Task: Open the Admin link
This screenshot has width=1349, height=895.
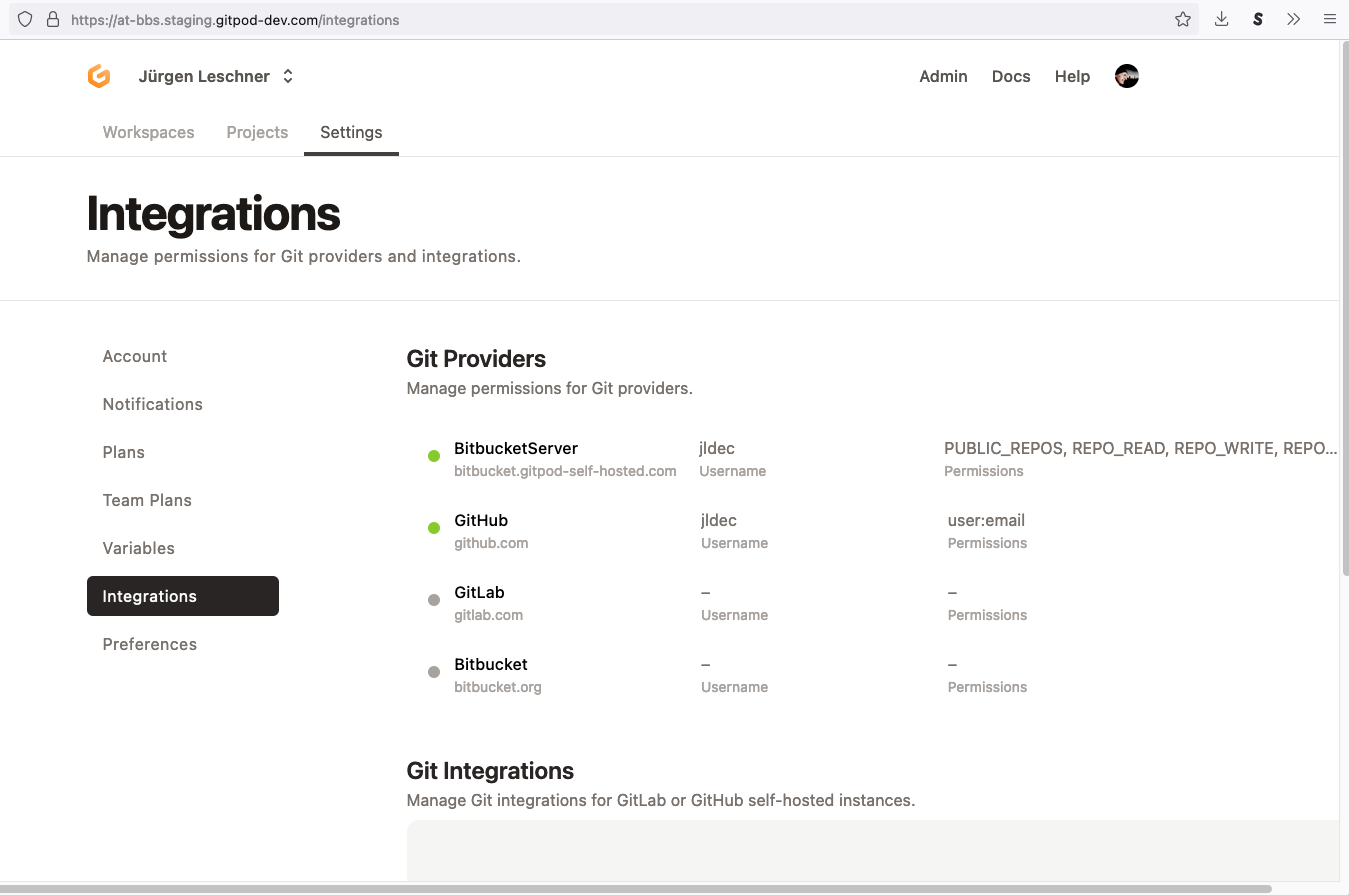Action: [943, 76]
